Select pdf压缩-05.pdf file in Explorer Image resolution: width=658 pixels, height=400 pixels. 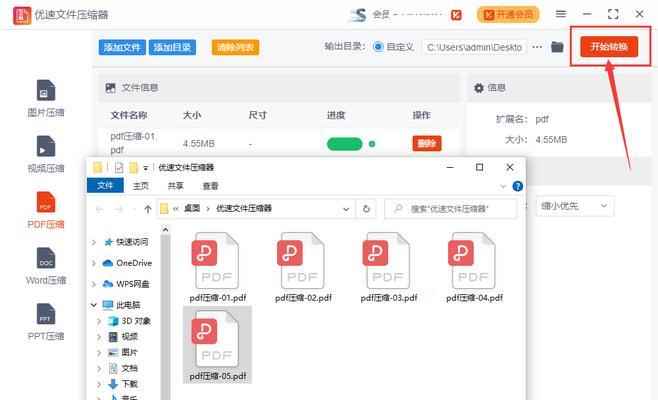coord(217,345)
